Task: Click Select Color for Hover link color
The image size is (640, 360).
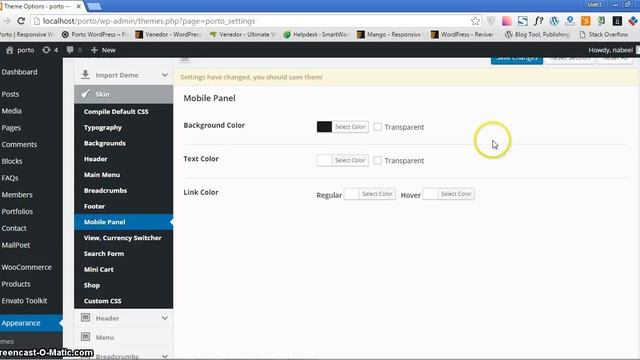Action: point(456,194)
